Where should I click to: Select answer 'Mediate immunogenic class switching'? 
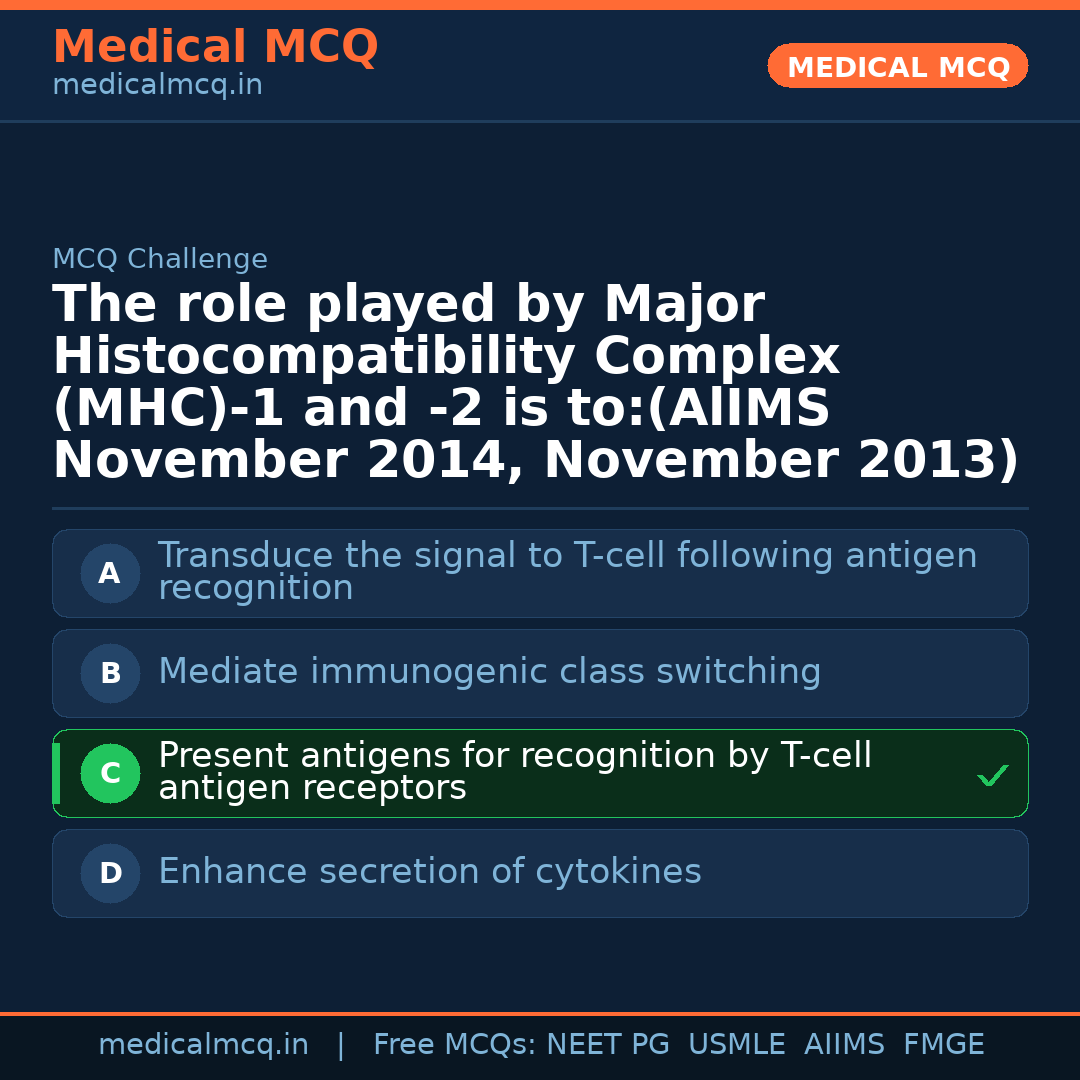pos(489,672)
